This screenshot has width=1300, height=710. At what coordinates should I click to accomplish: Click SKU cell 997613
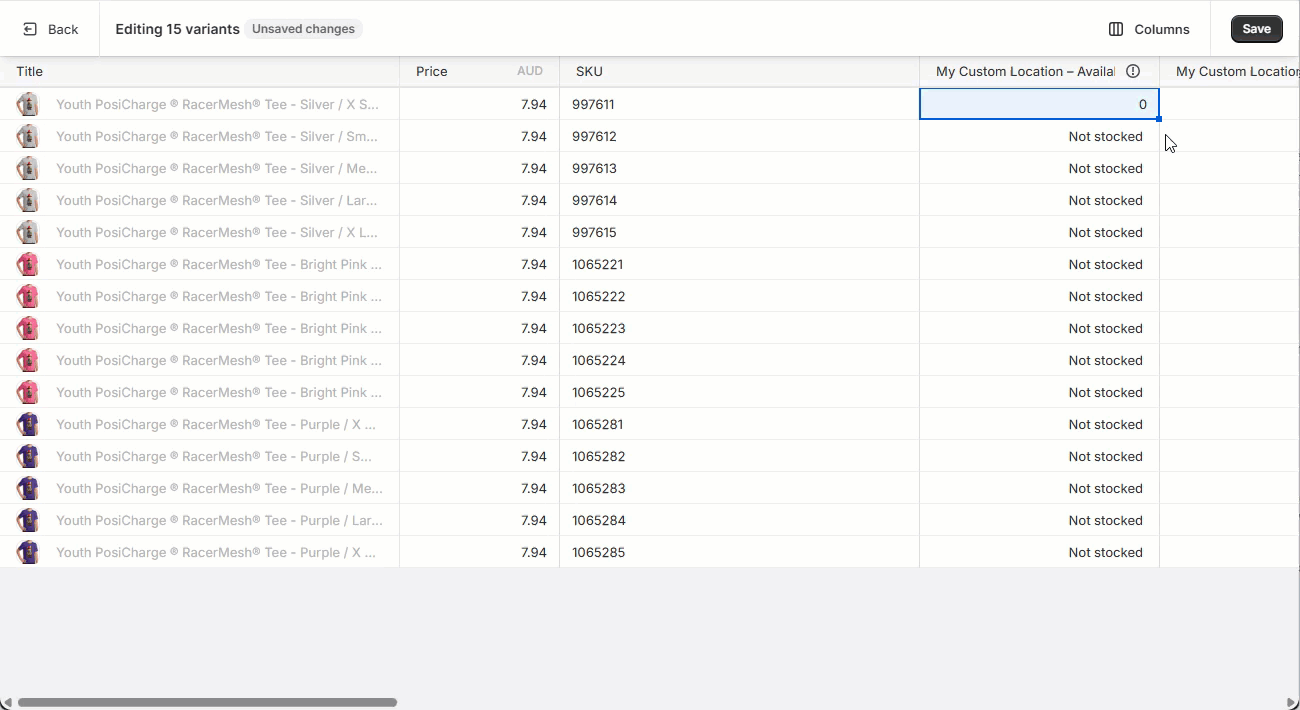coord(740,168)
